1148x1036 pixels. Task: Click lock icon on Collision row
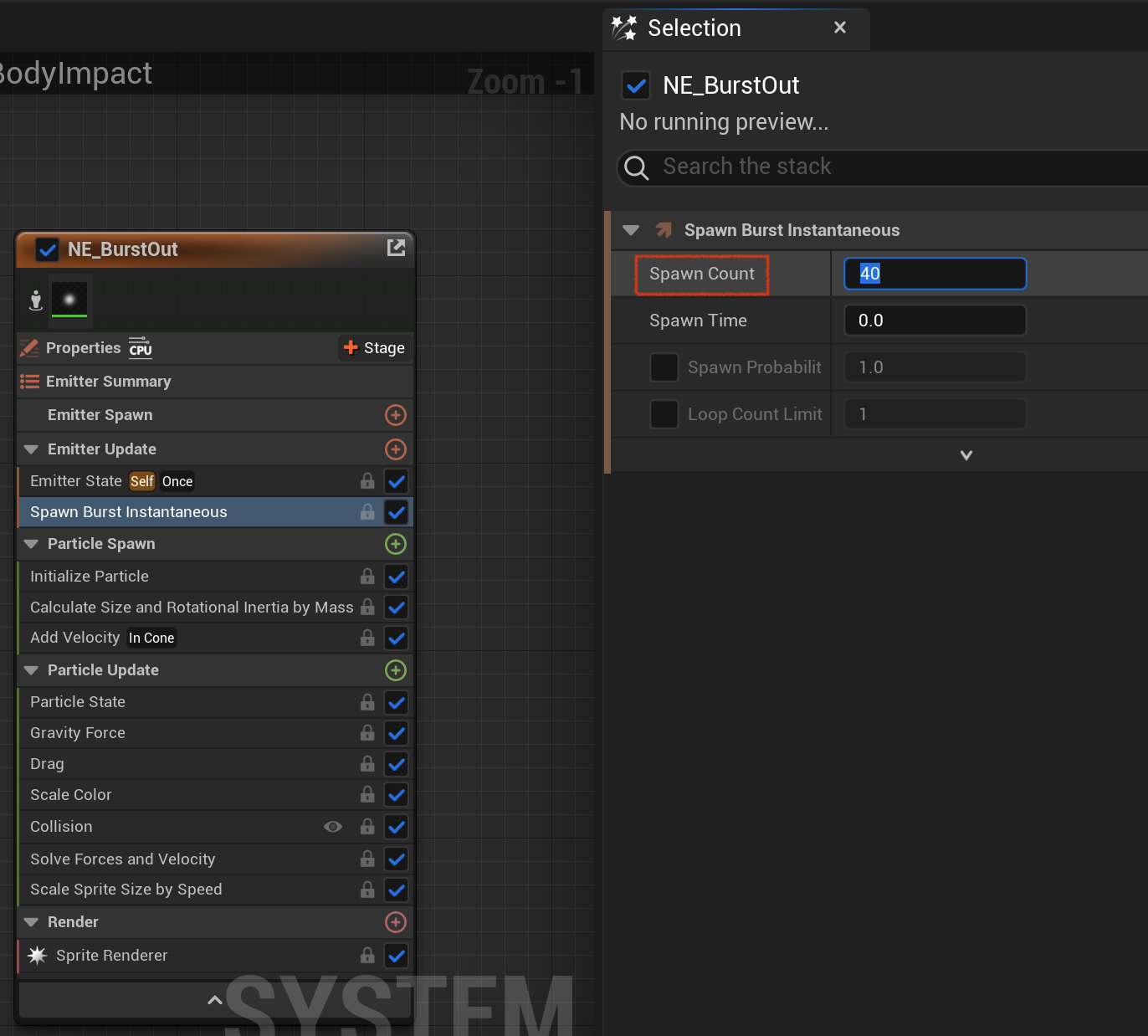point(367,826)
